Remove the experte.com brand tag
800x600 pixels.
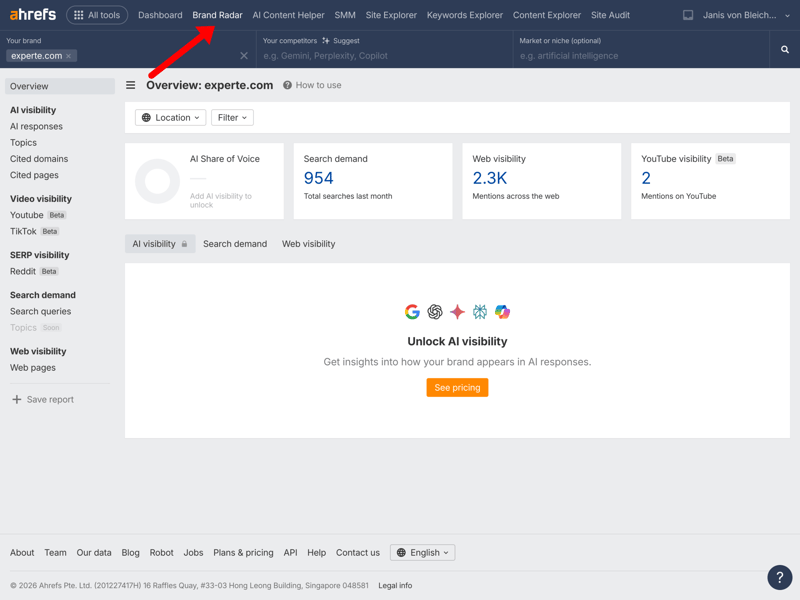point(69,57)
